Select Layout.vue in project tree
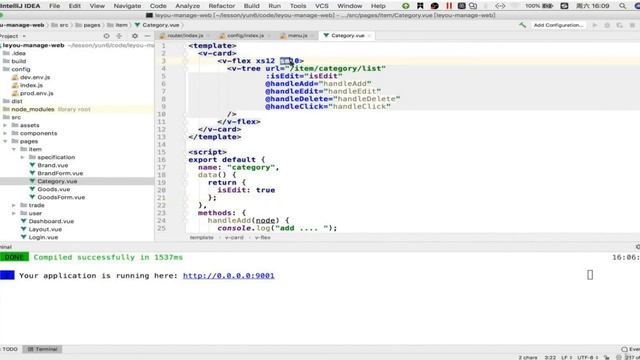This screenshot has width=640, height=360. click(x=45, y=229)
